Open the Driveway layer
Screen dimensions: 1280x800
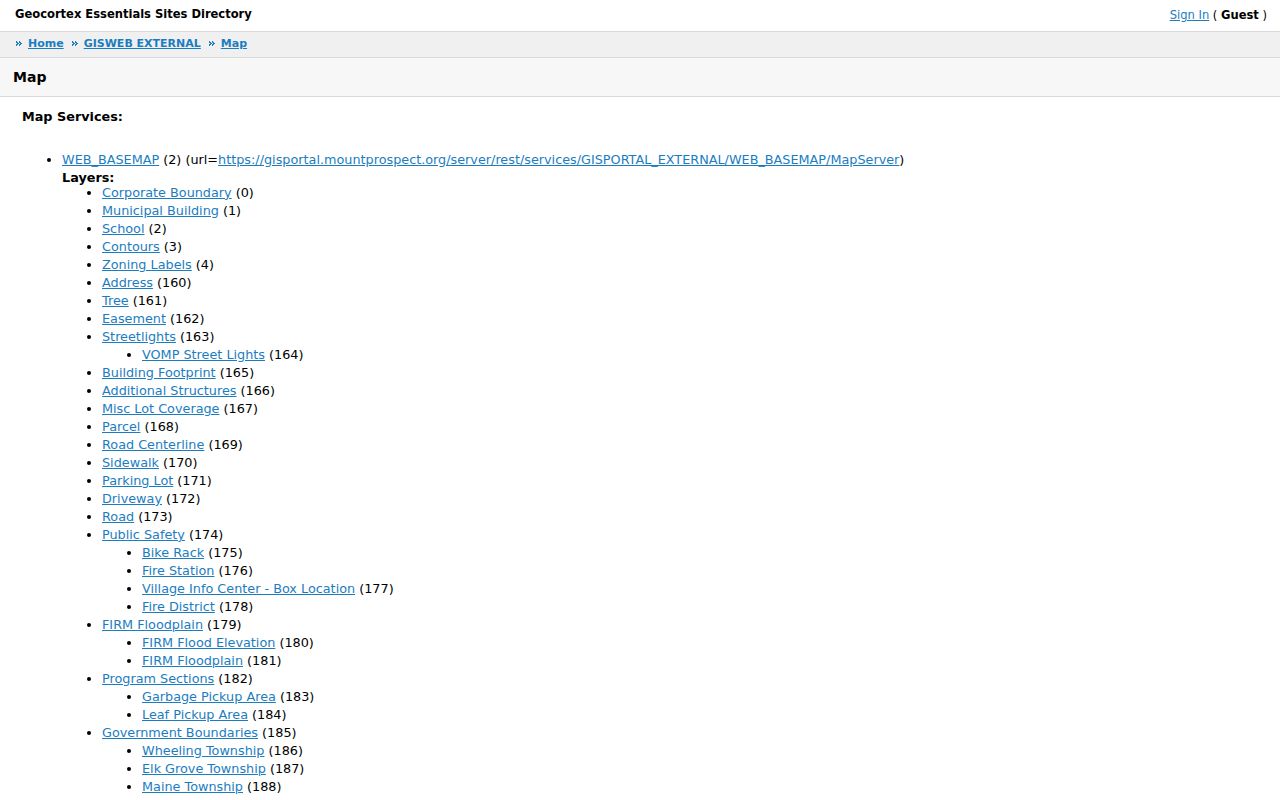coord(132,499)
